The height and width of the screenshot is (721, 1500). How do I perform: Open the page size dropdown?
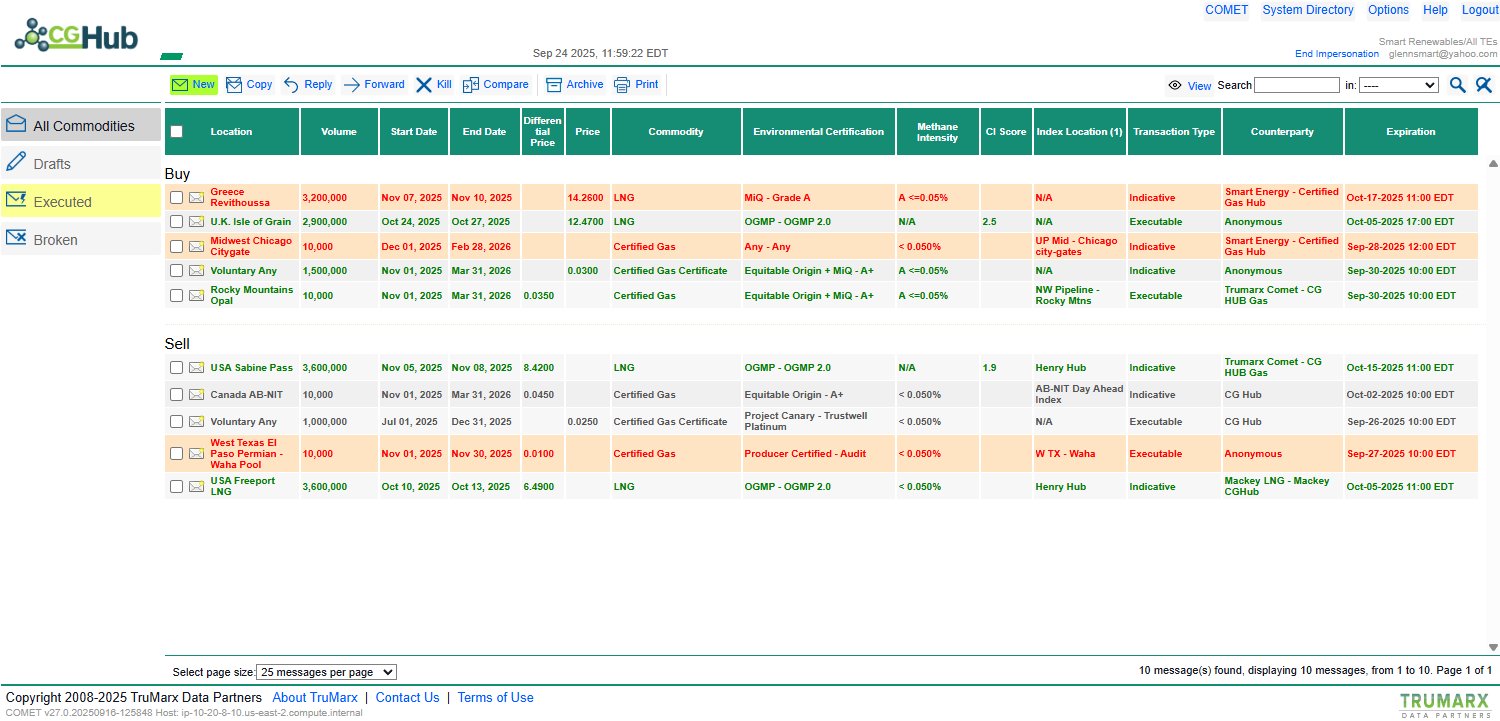[x=327, y=673]
